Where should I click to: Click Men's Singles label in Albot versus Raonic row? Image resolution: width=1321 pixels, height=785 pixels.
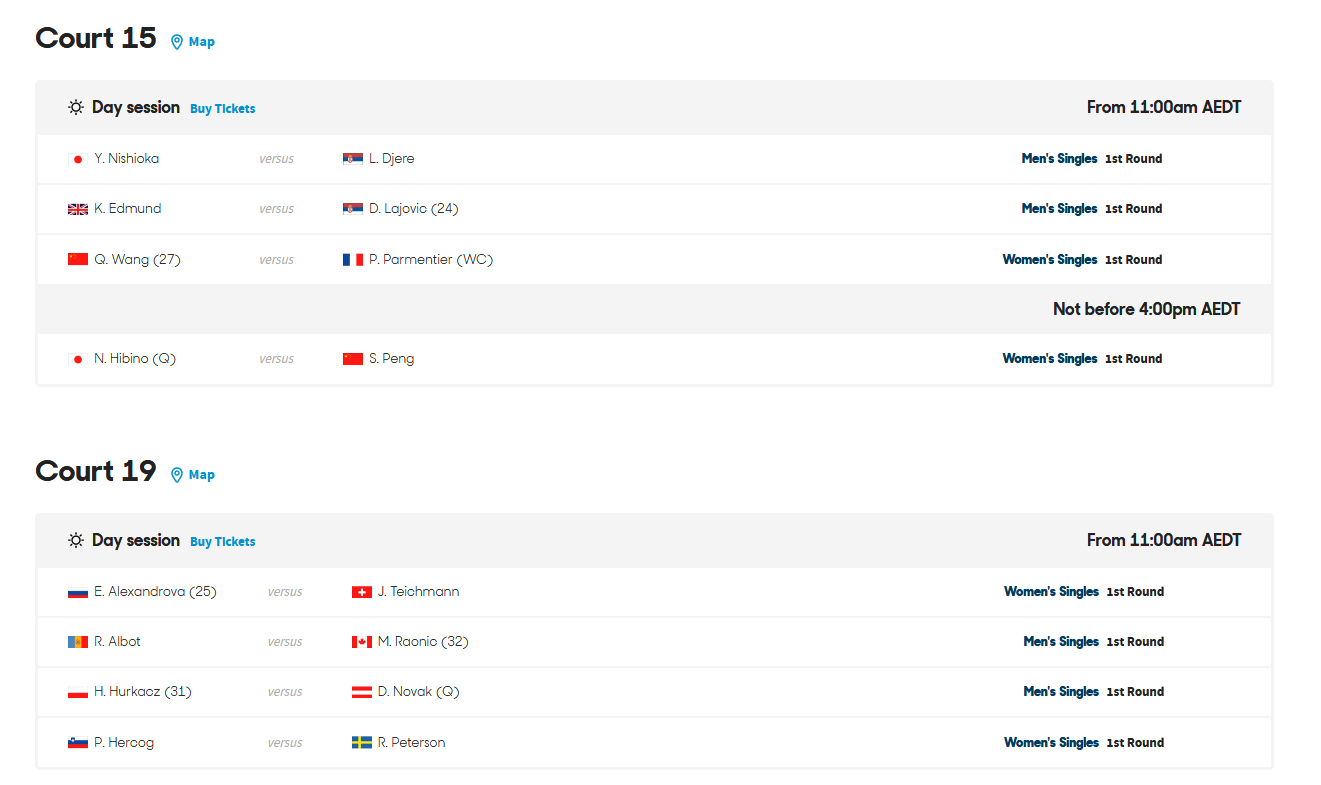point(1061,642)
